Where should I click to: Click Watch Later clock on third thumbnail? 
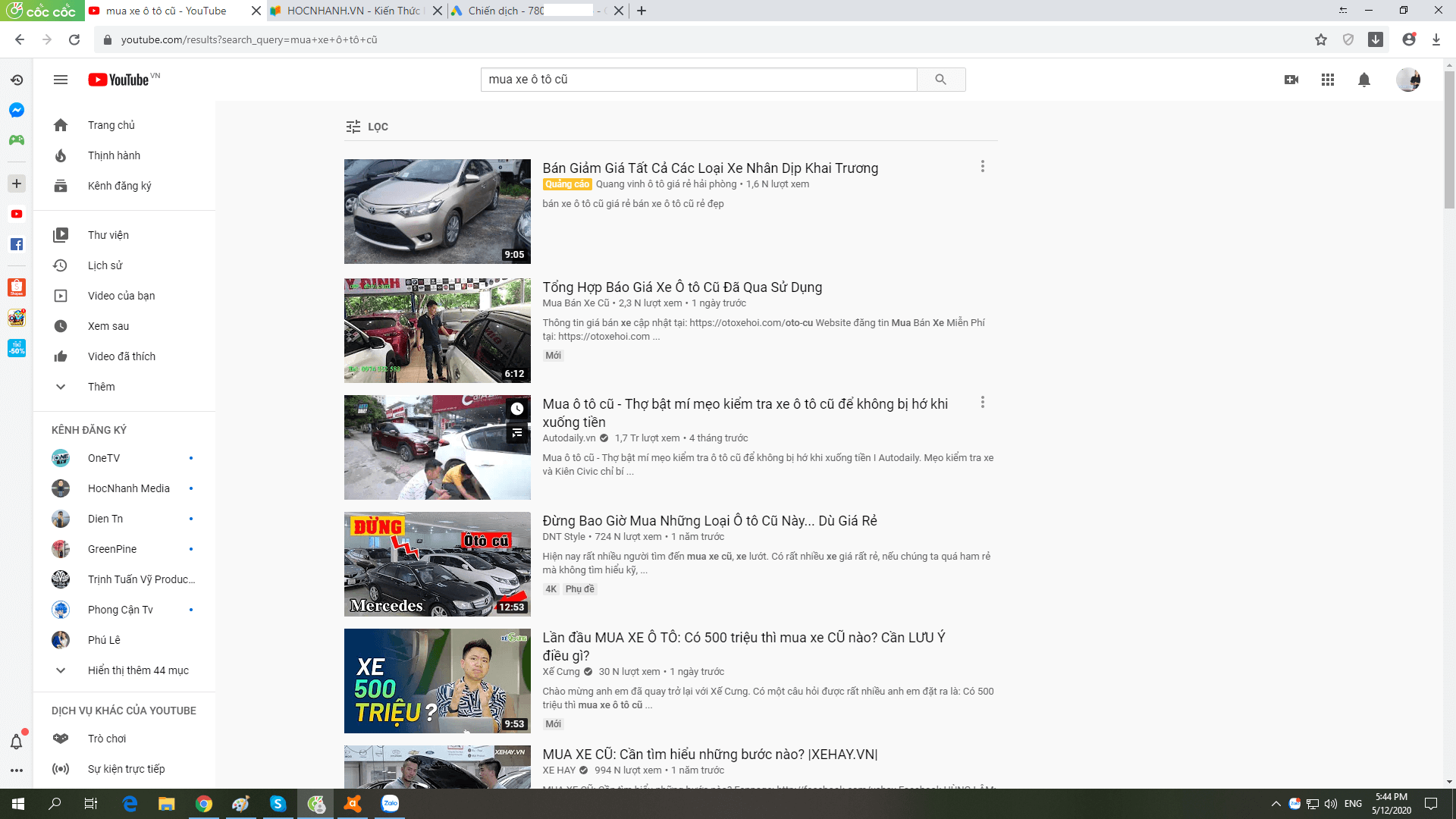[517, 409]
